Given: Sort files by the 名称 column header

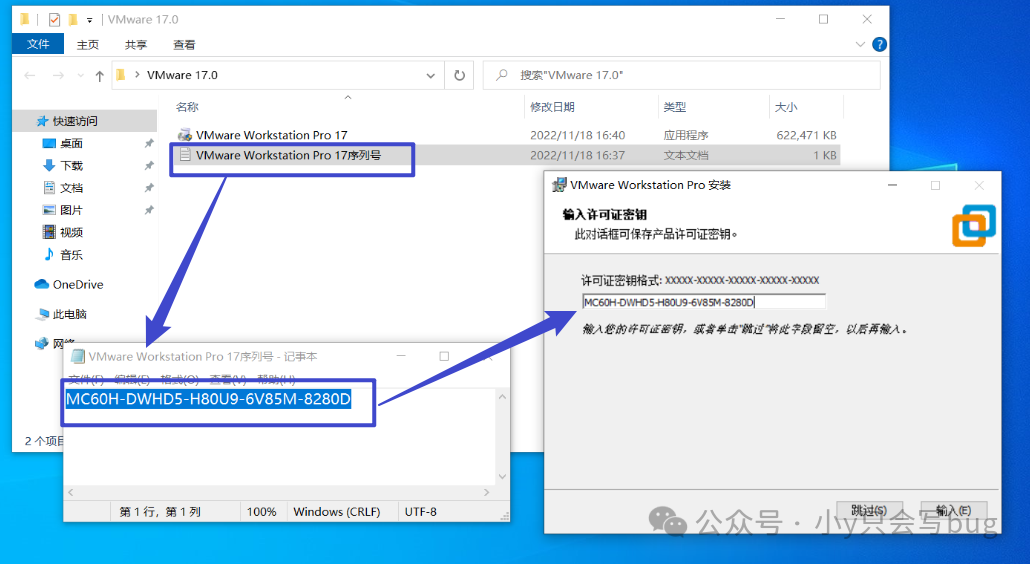Looking at the screenshot, I should (187, 107).
